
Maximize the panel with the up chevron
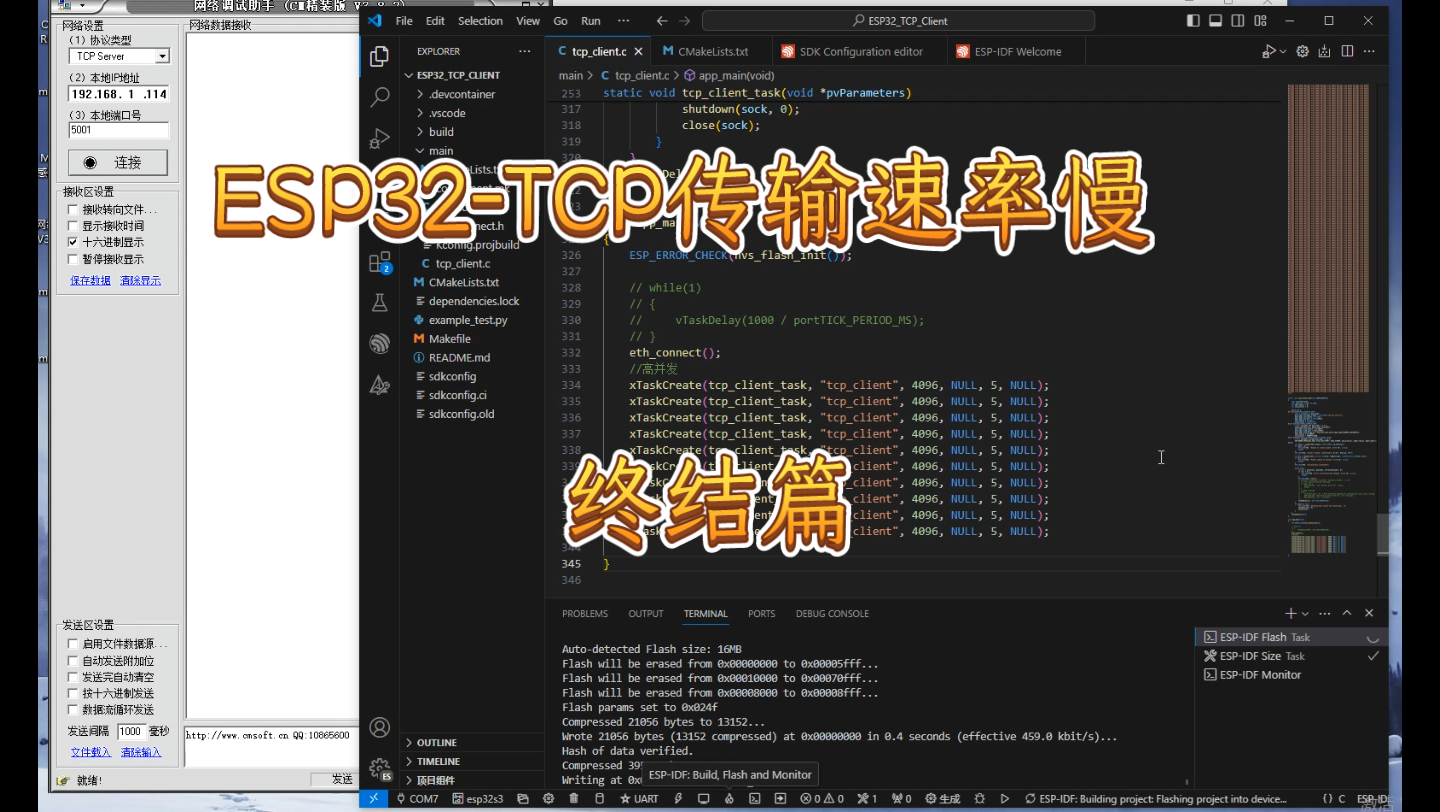(x=1347, y=613)
